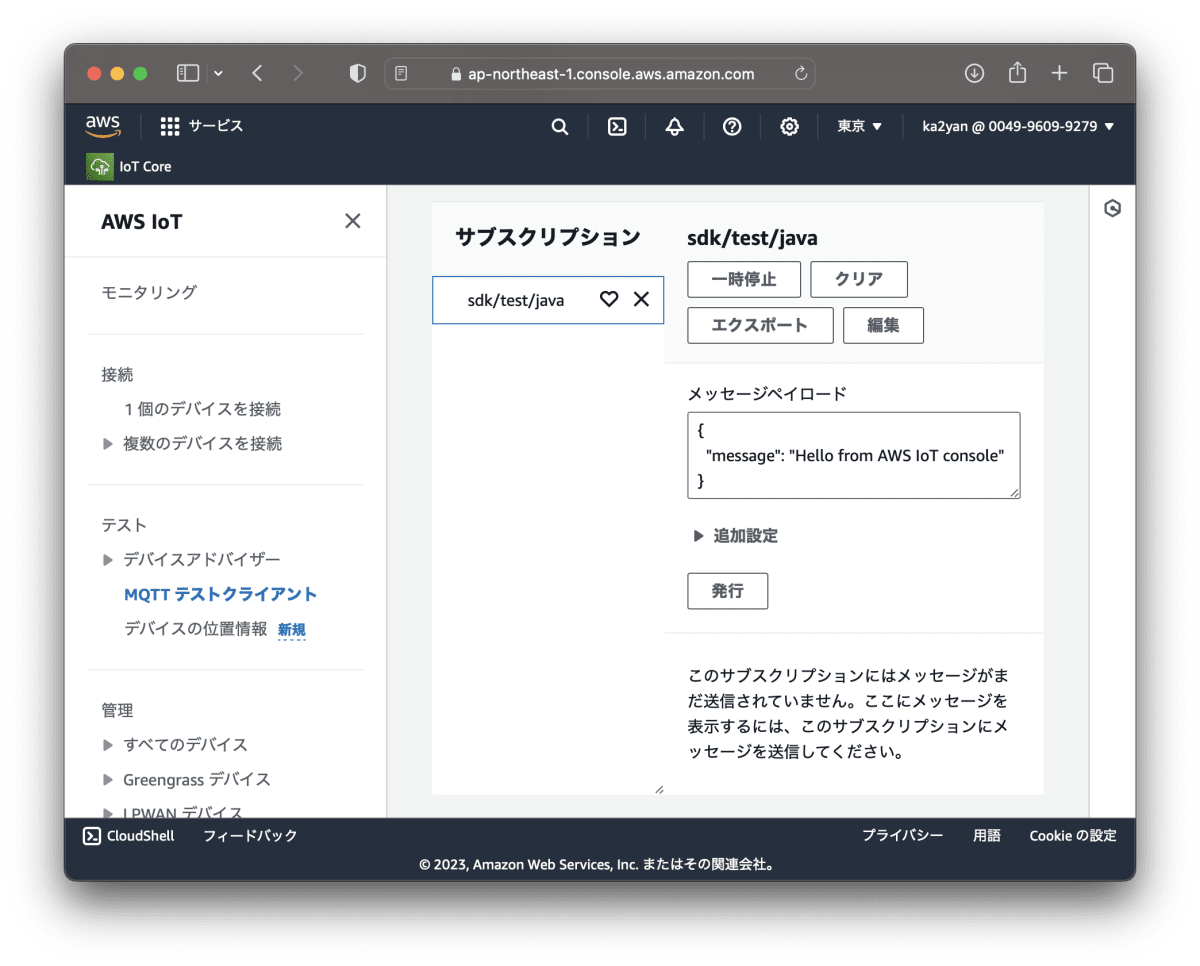Open 1 個のデバイスを接続 sidebar item

click(x=202, y=409)
